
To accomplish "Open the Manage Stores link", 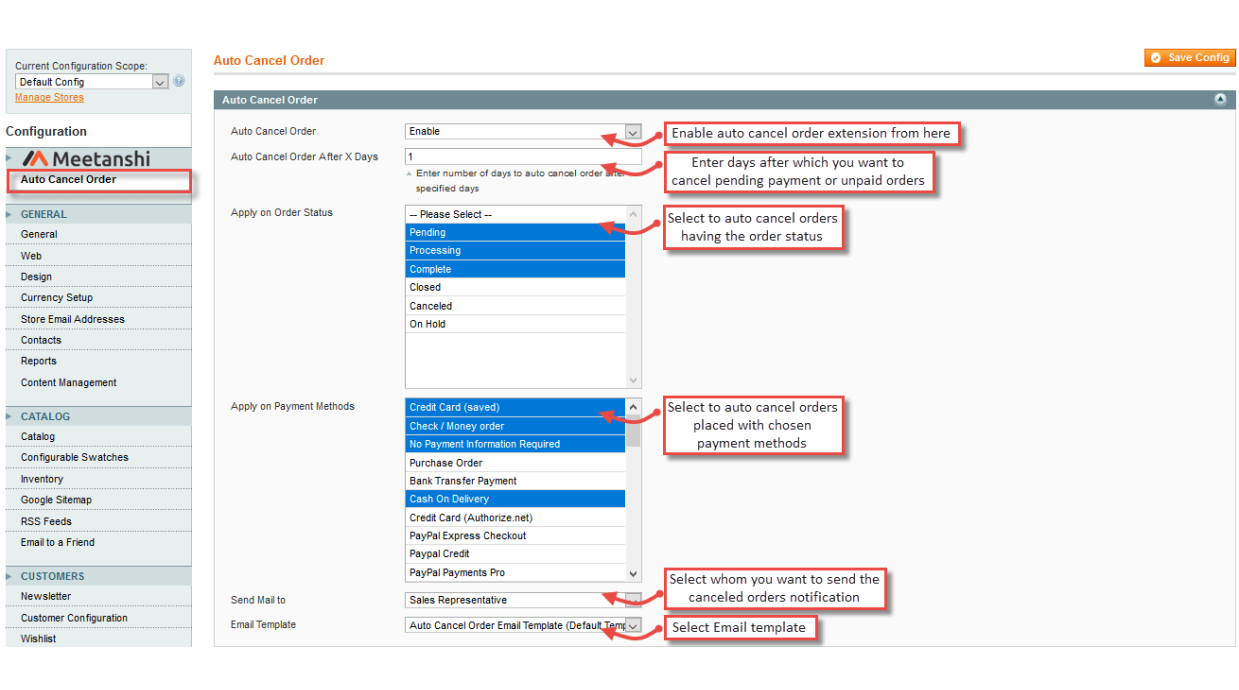I will 49,98.
